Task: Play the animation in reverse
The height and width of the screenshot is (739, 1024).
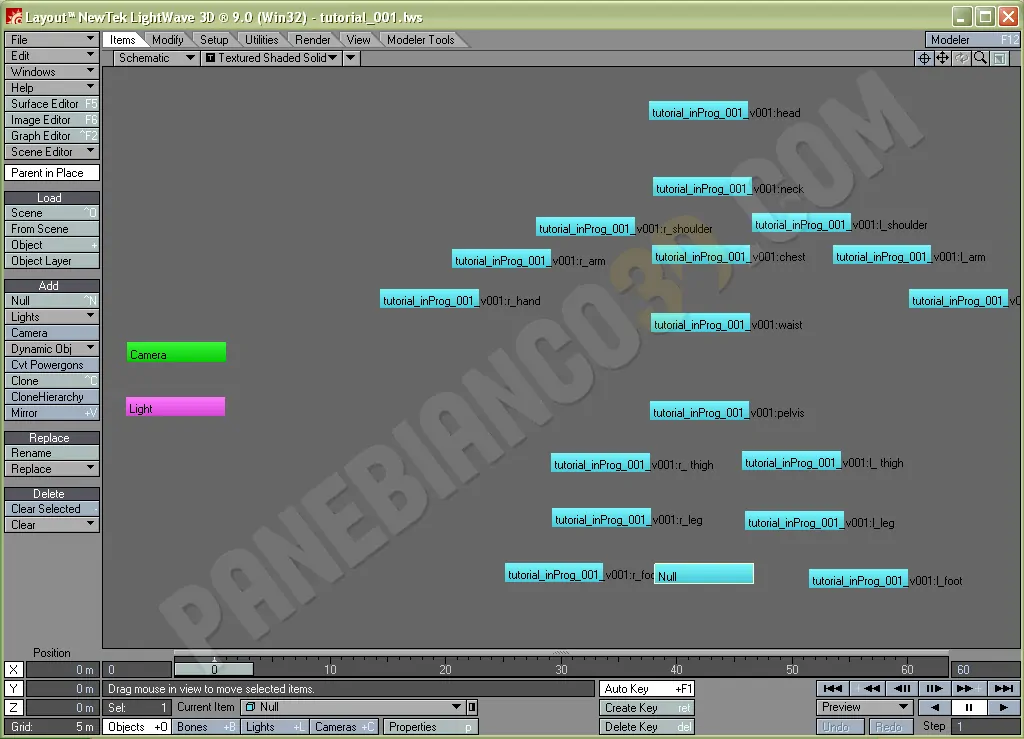Action: point(935,707)
